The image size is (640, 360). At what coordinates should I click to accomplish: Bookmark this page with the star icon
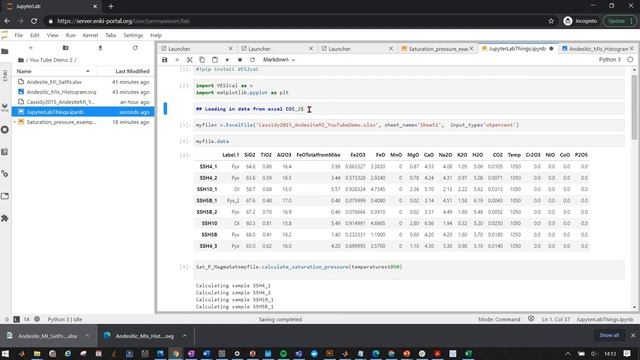(551, 21)
